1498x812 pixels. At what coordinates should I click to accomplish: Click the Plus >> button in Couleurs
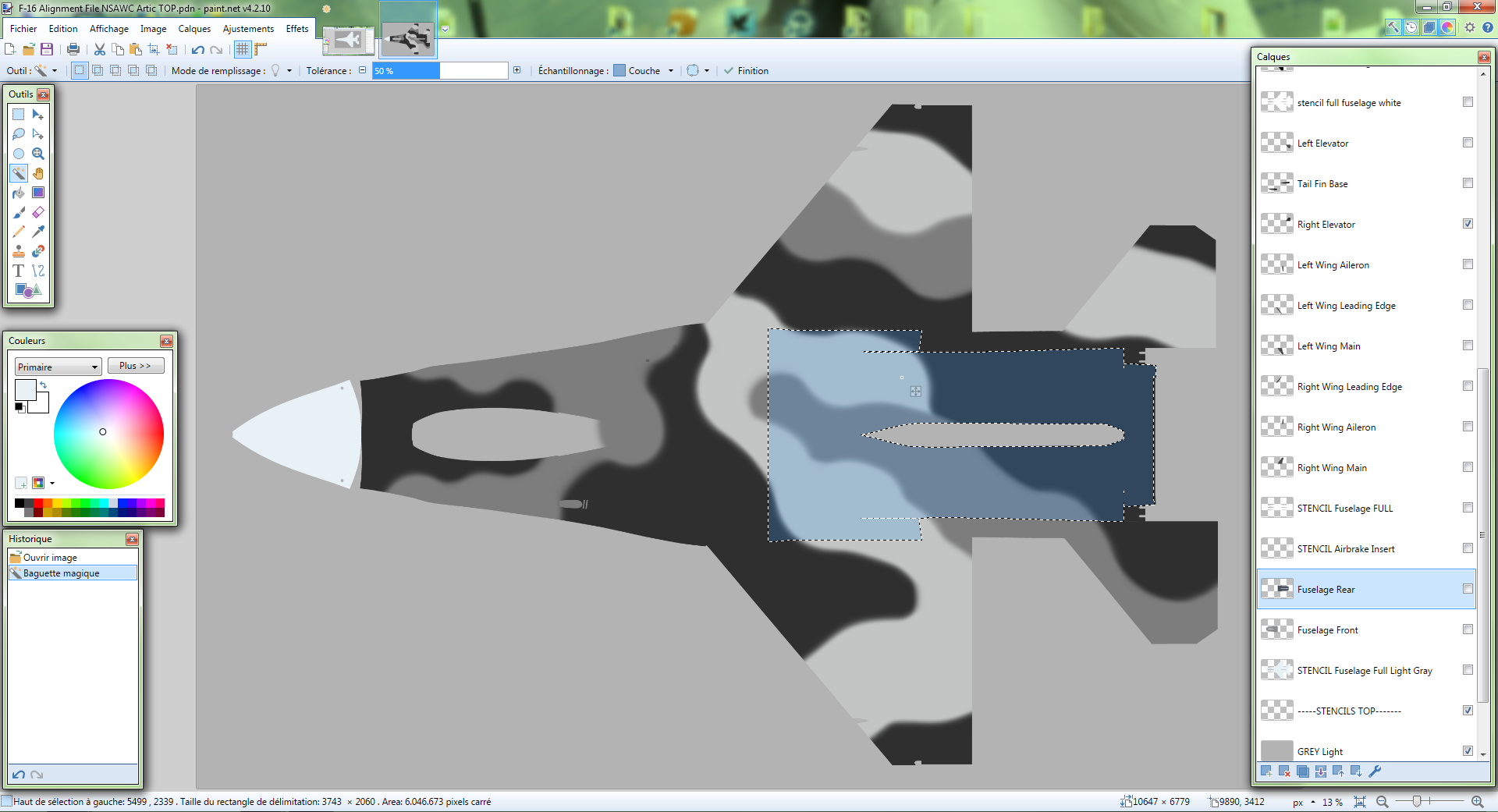(x=135, y=366)
